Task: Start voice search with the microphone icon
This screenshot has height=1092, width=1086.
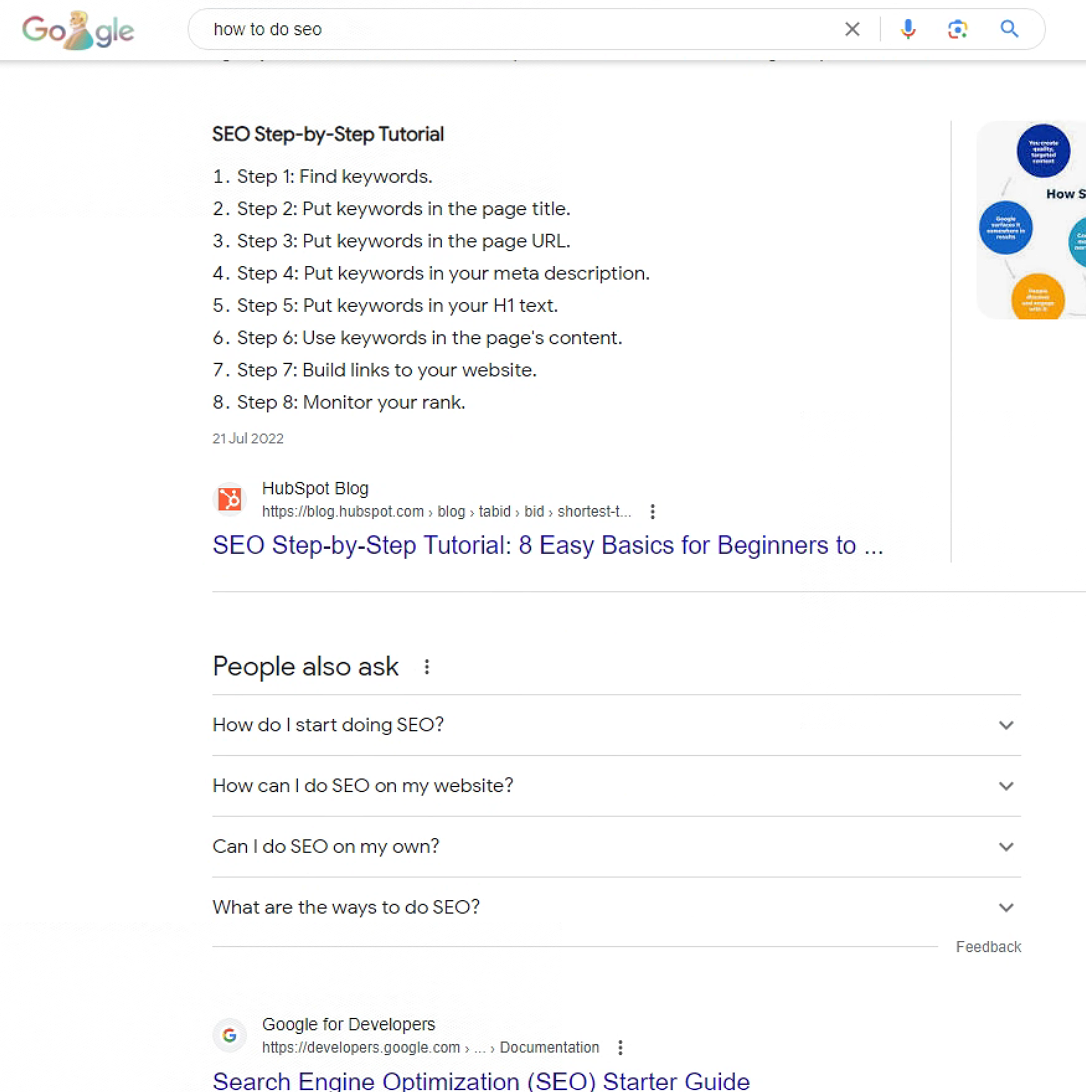Action: (908, 29)
